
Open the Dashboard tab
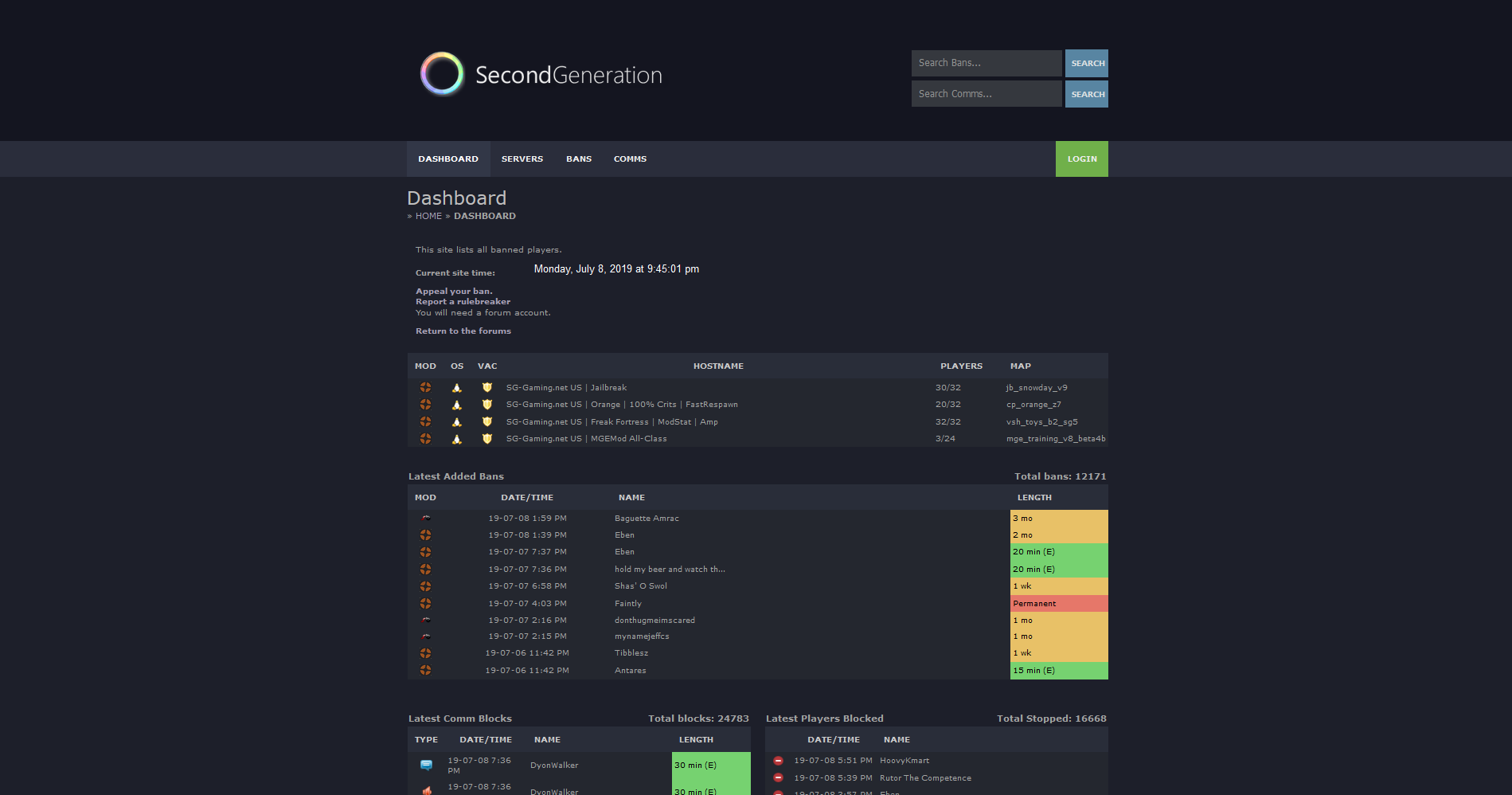448,159
